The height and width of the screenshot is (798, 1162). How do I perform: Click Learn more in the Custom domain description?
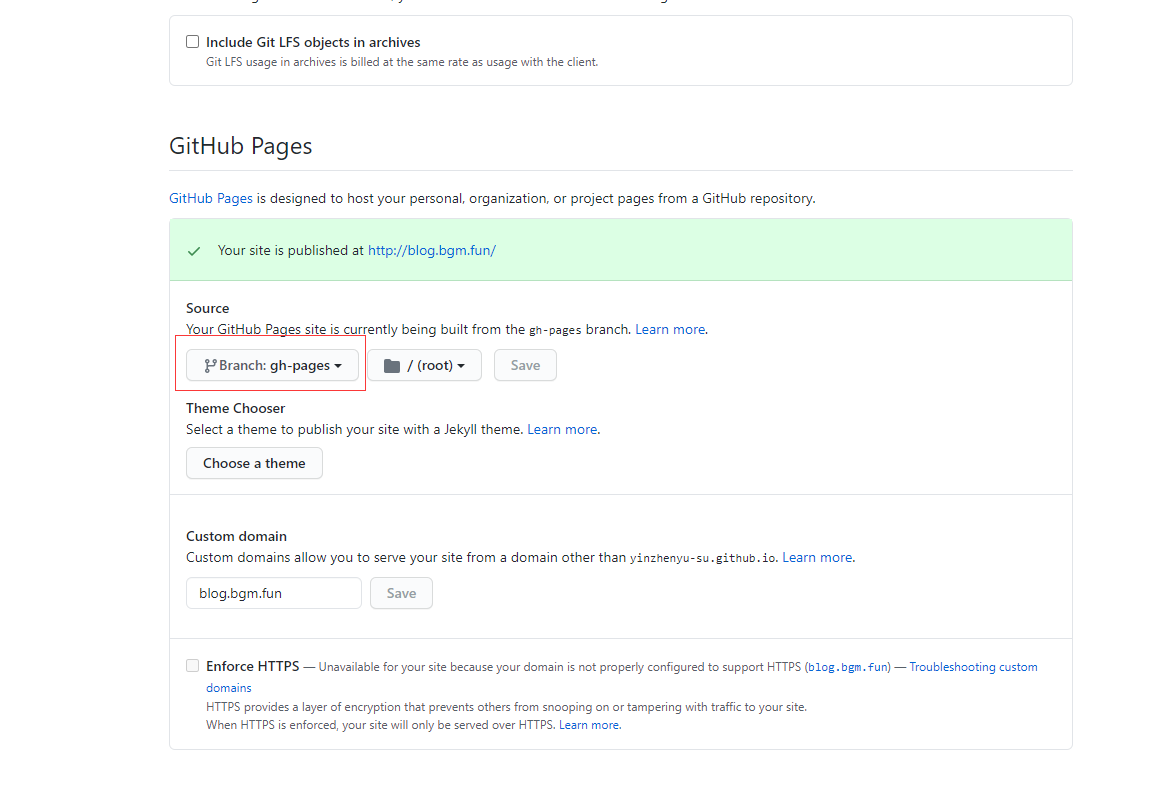tap(817, 557)
